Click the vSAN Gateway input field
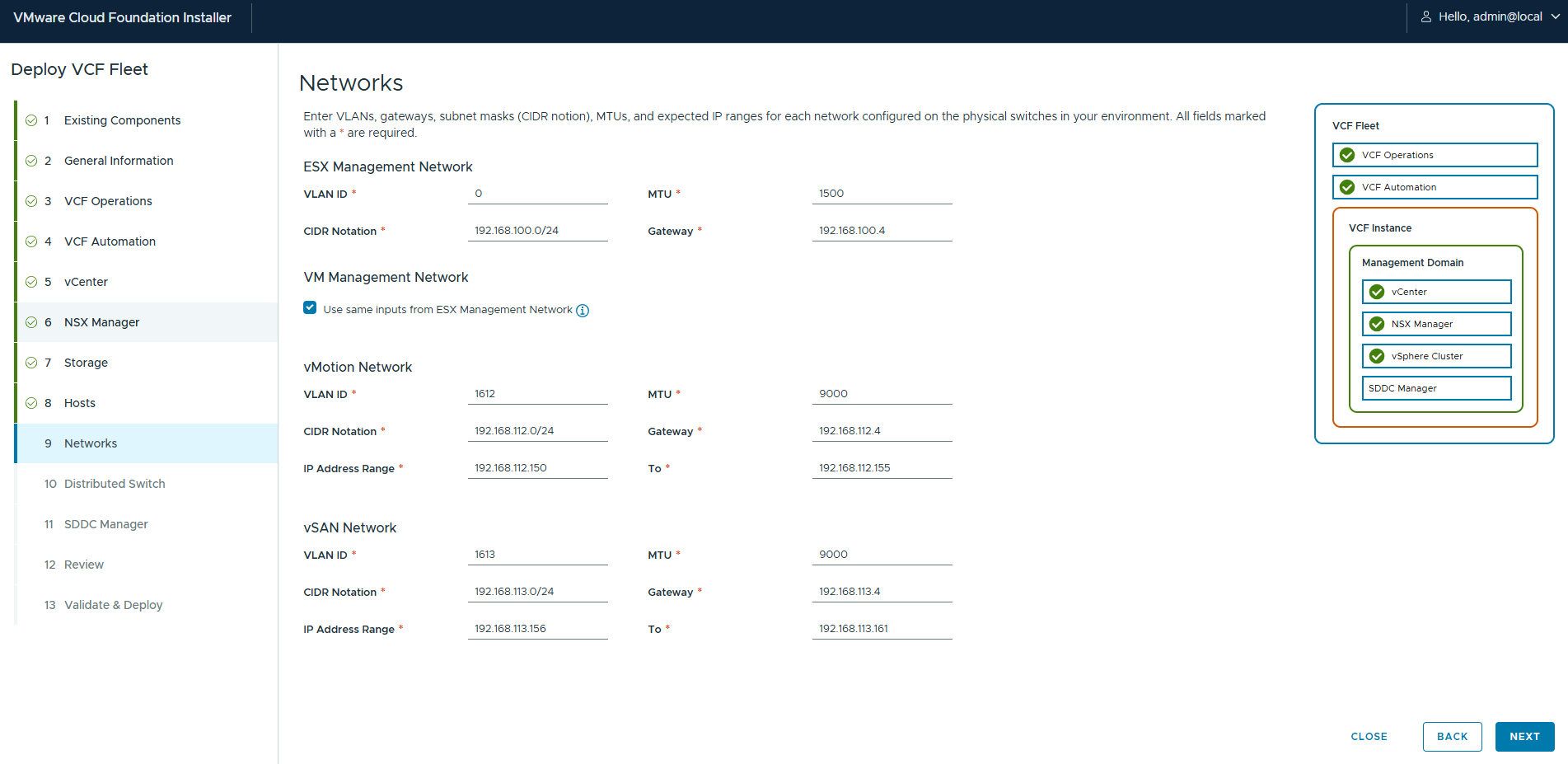Screen dimensions: 1568x764 (882, 592)
